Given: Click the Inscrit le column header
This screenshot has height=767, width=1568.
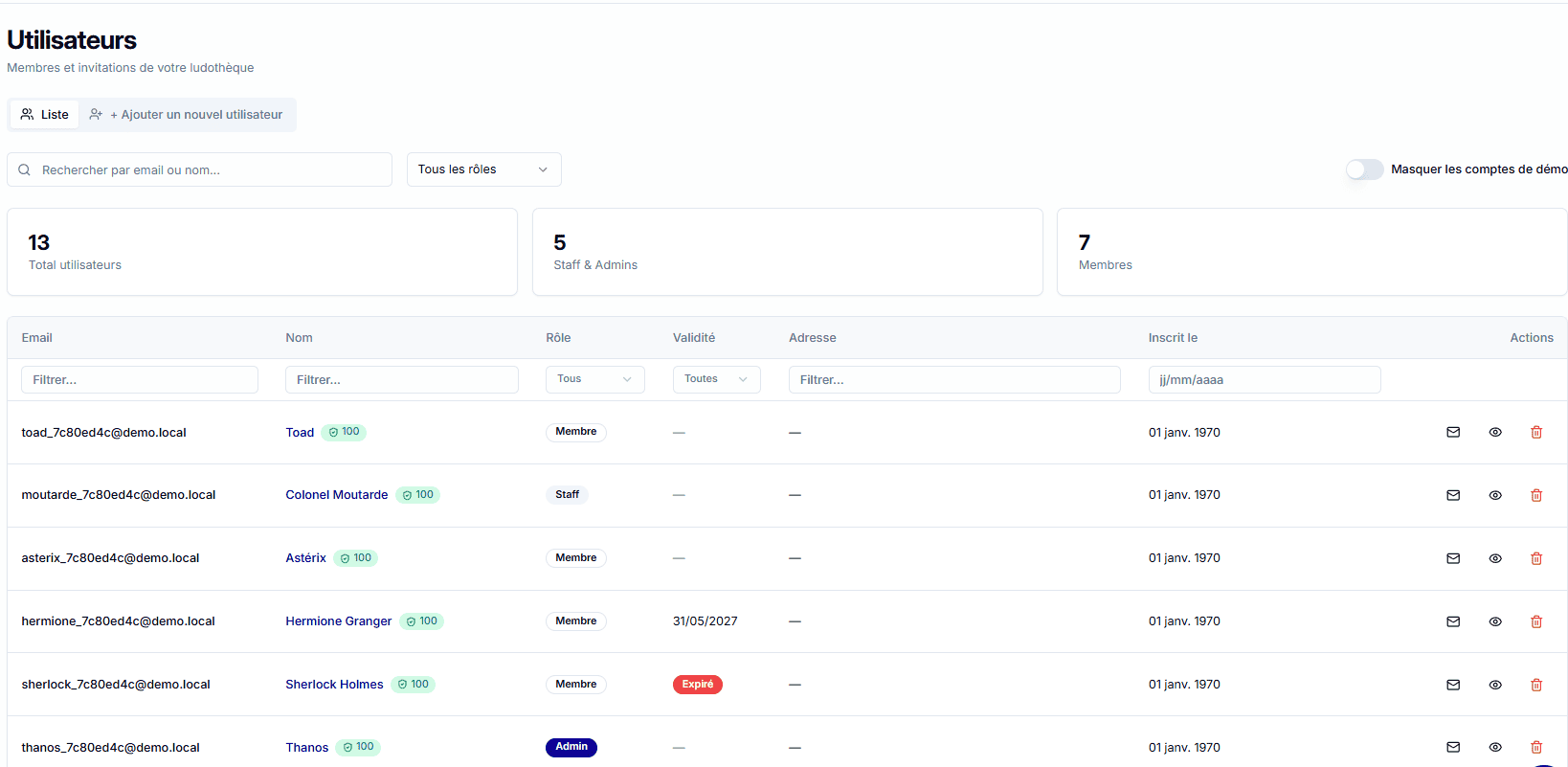Looking at the screenshot, I should click(x=1173, y=338).
